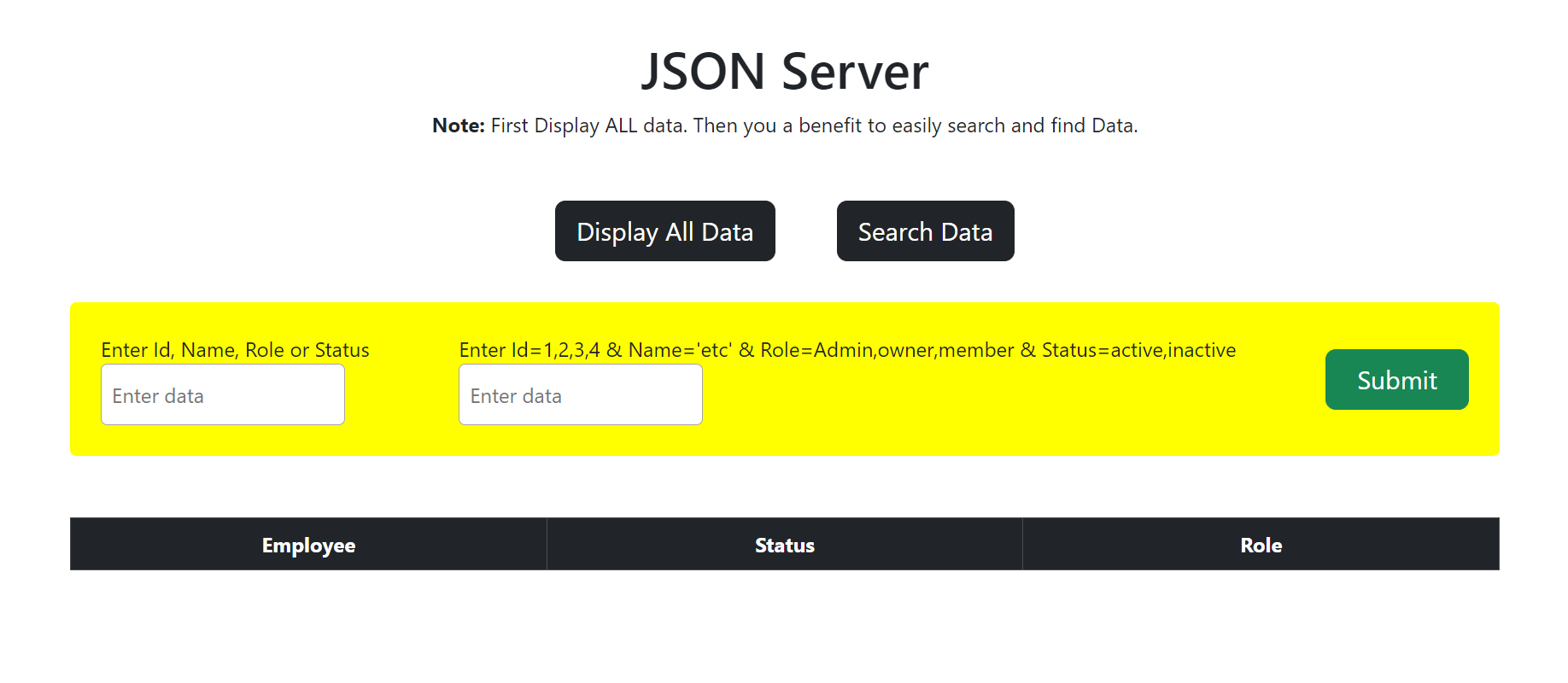Focus the Id, Name, Role or Status field
The image size is (1568, 683).
[223, 394]
